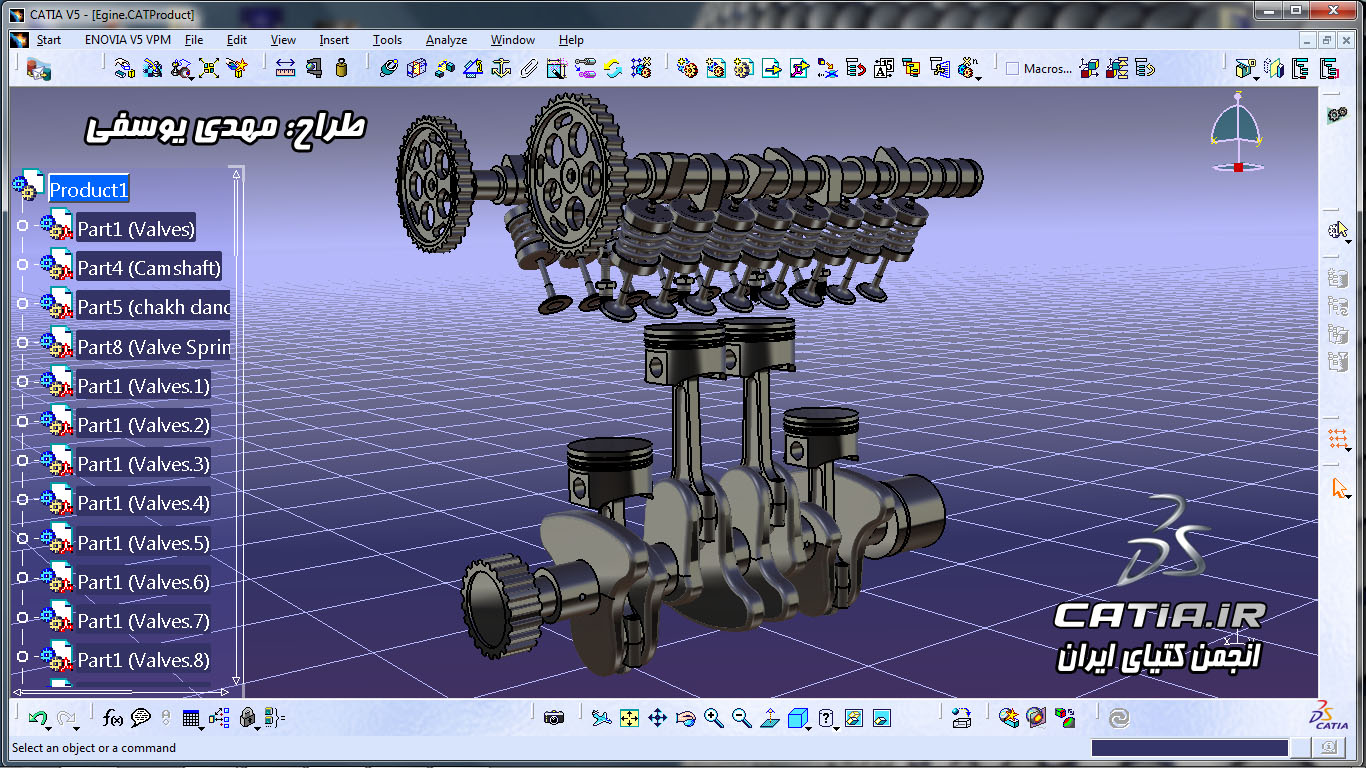The width and height of the screenshot is (1366, 768).
Task: Click the Undo icon in bottom toolbar
Action: point(38,717)
